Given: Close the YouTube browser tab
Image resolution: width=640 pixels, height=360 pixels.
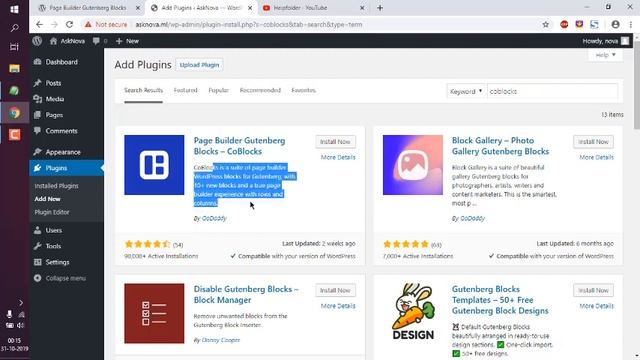Looking at the screenshot, I should click(x=362, y=8).
